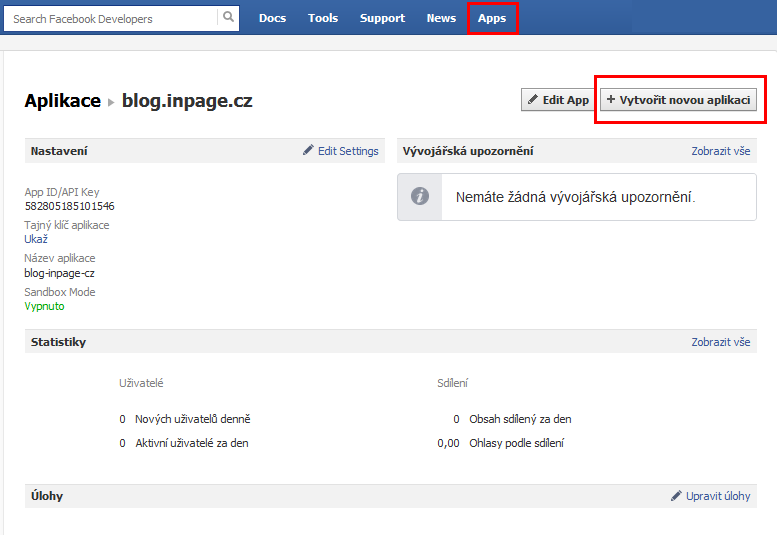777x535 pixels.
Task: Click the Sdílení column label
Action: [x=452, y=383]
